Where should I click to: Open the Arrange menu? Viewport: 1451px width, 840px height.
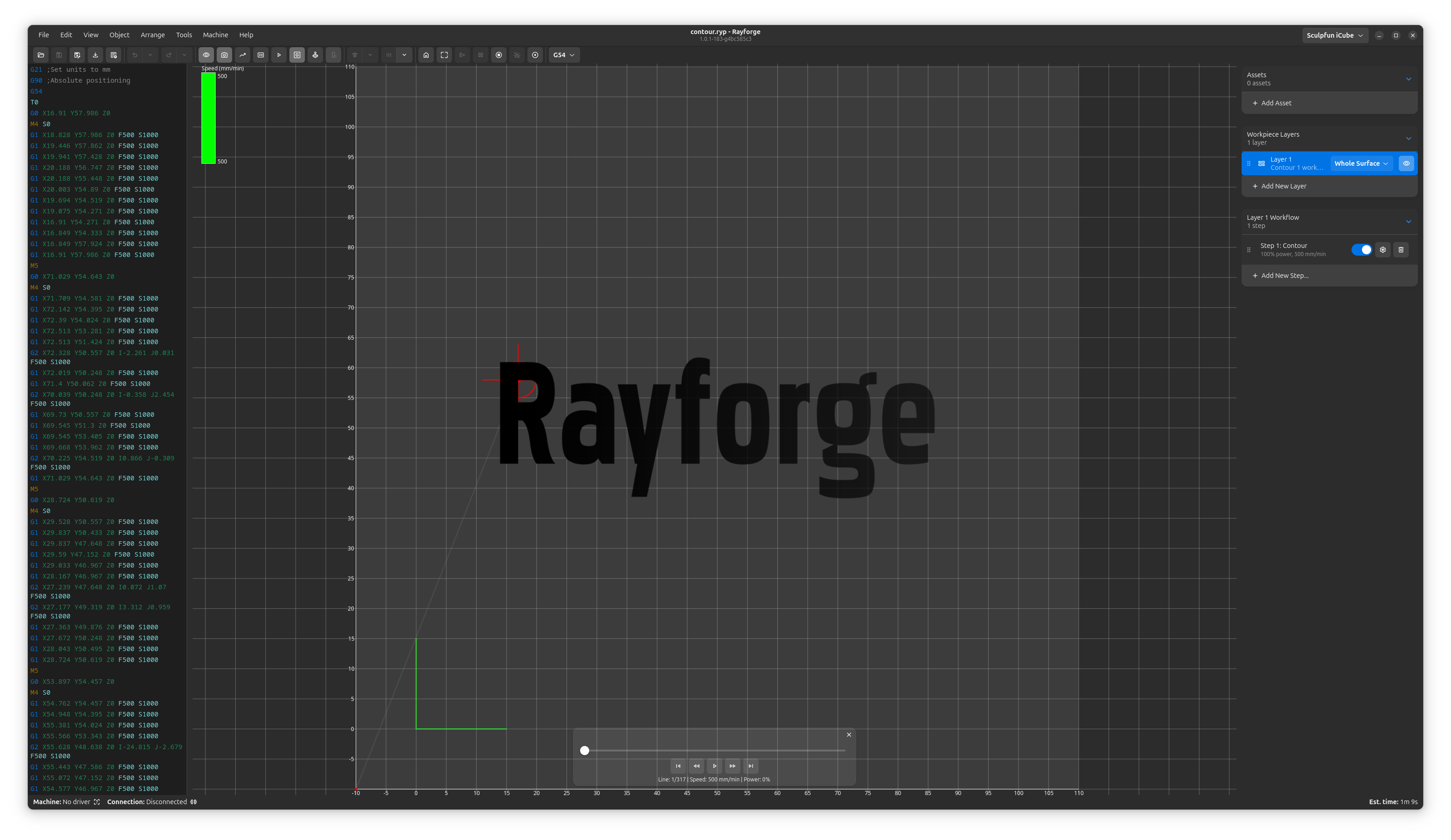coord(153,35)
